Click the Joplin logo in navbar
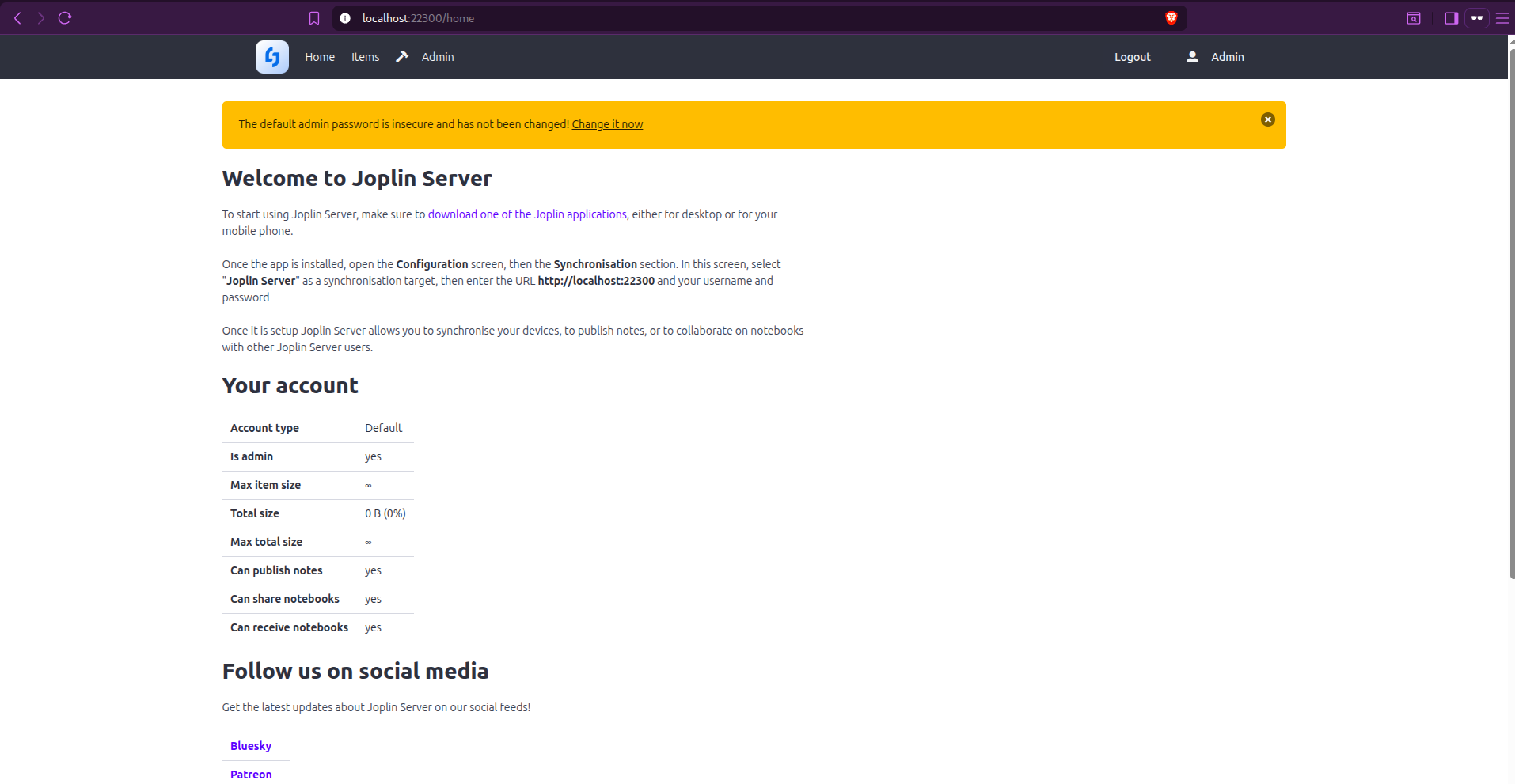1515x784 pixels. coord(271,57)
